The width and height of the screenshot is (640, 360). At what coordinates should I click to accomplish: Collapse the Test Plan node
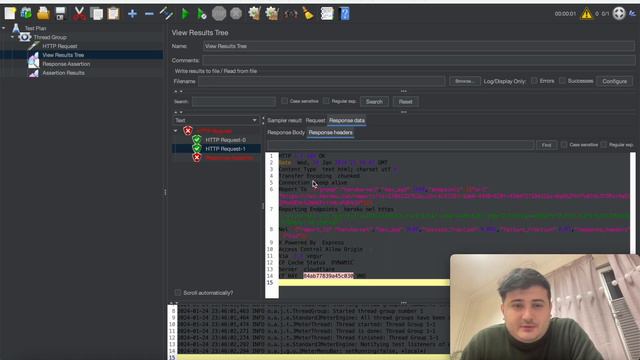coord(4,28)
